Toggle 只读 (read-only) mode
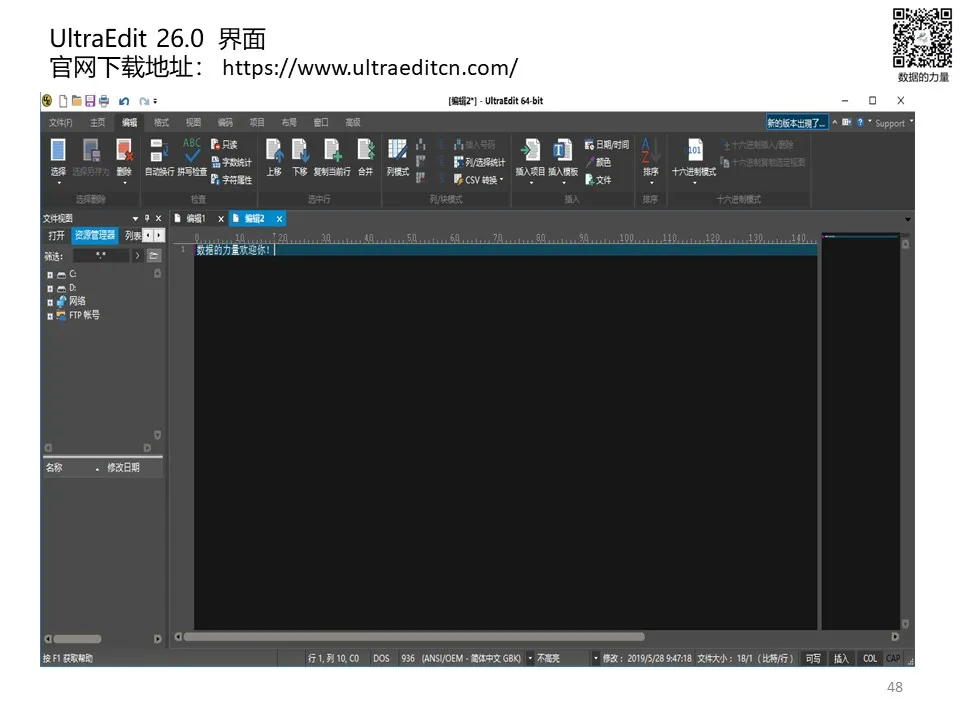Screen dimensions: 960x720 [224, 144]
